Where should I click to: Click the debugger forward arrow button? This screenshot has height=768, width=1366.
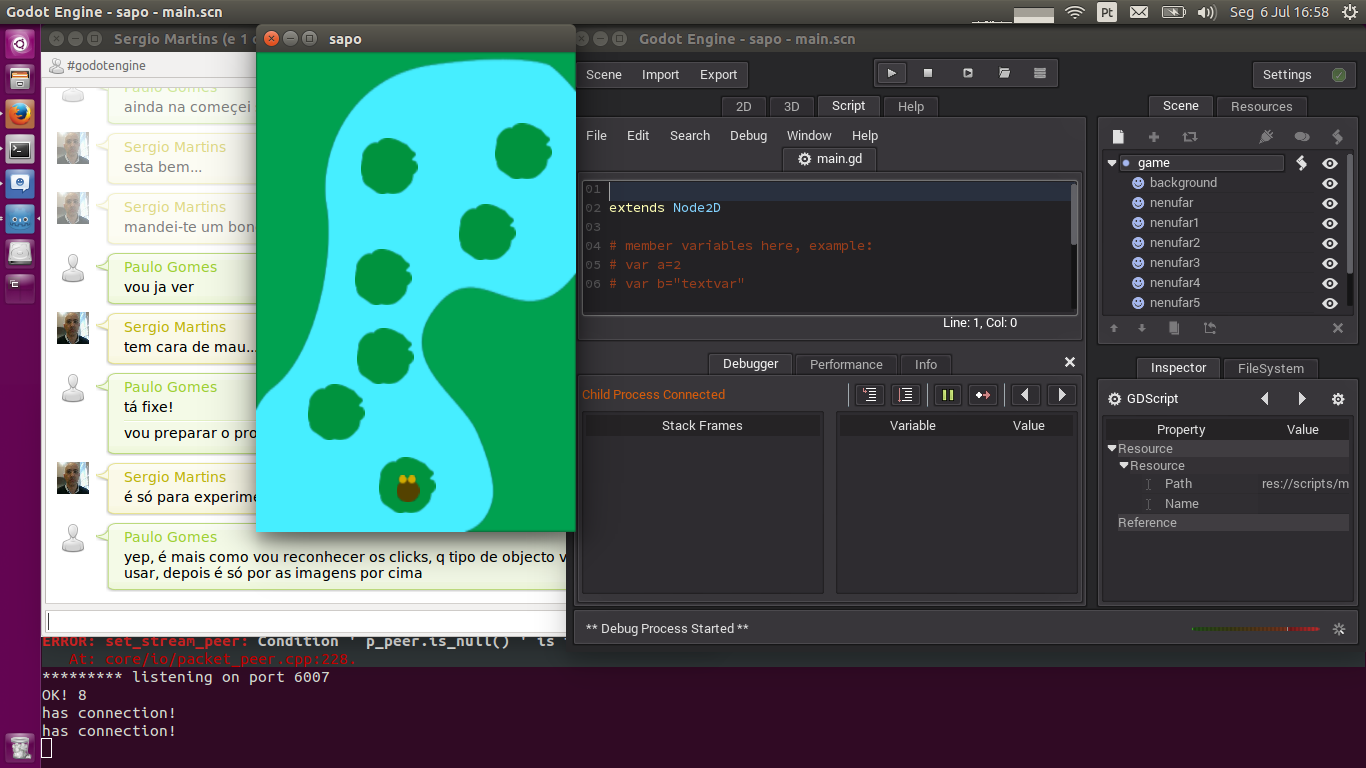(1061, 395)
